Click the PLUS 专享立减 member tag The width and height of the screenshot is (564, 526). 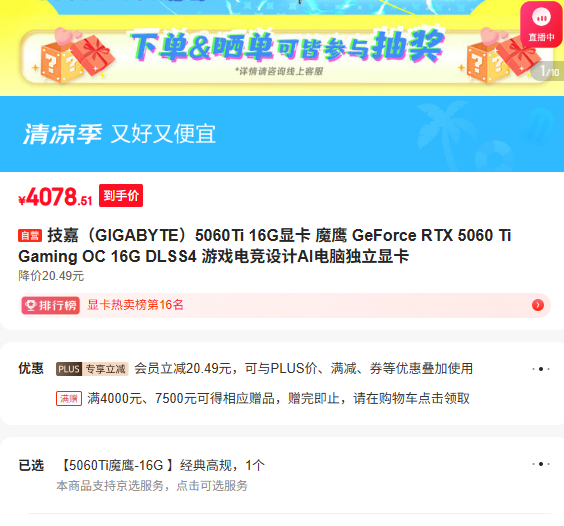(92, 369)
